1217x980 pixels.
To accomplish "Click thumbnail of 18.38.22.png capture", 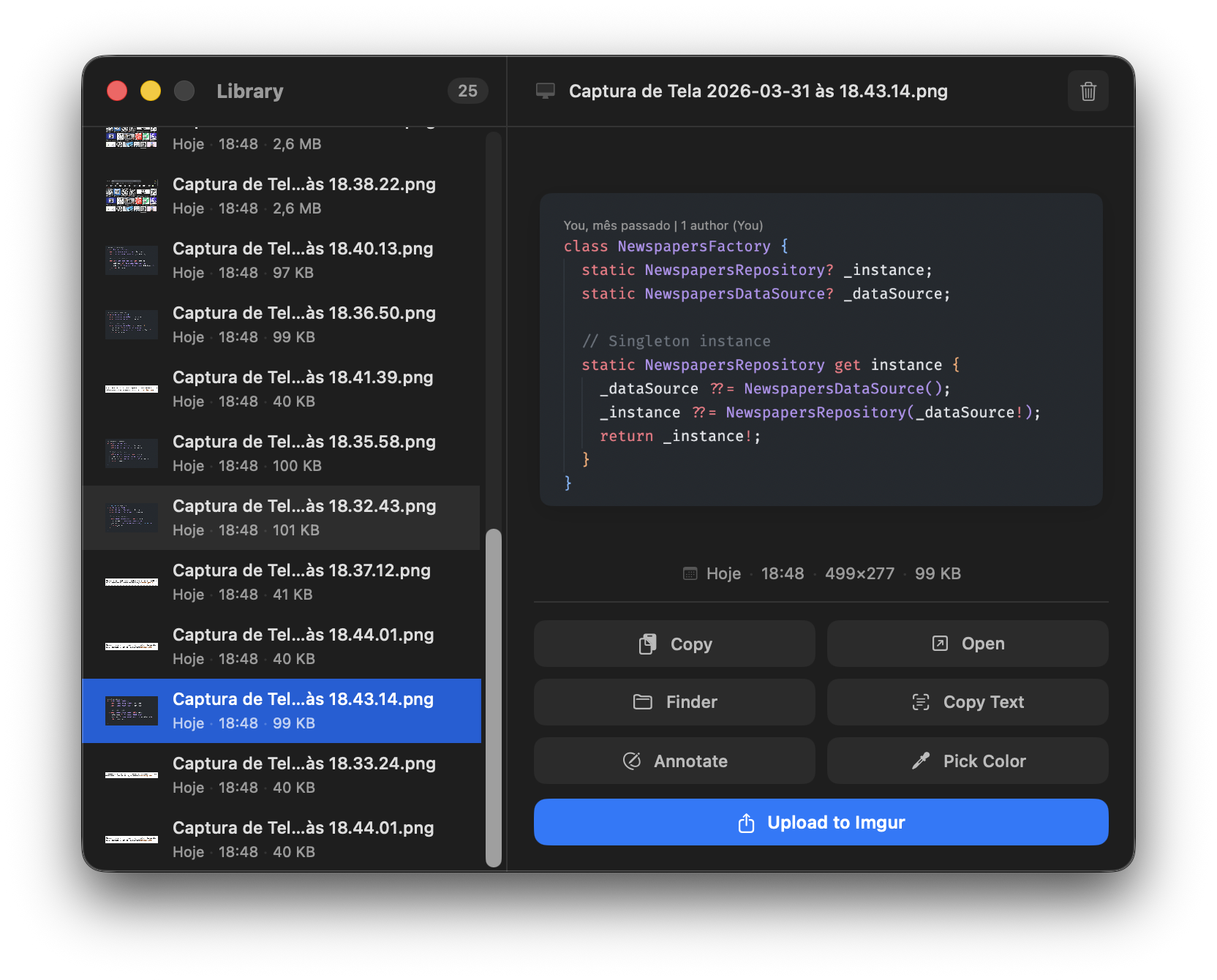I will pos(132,196).
